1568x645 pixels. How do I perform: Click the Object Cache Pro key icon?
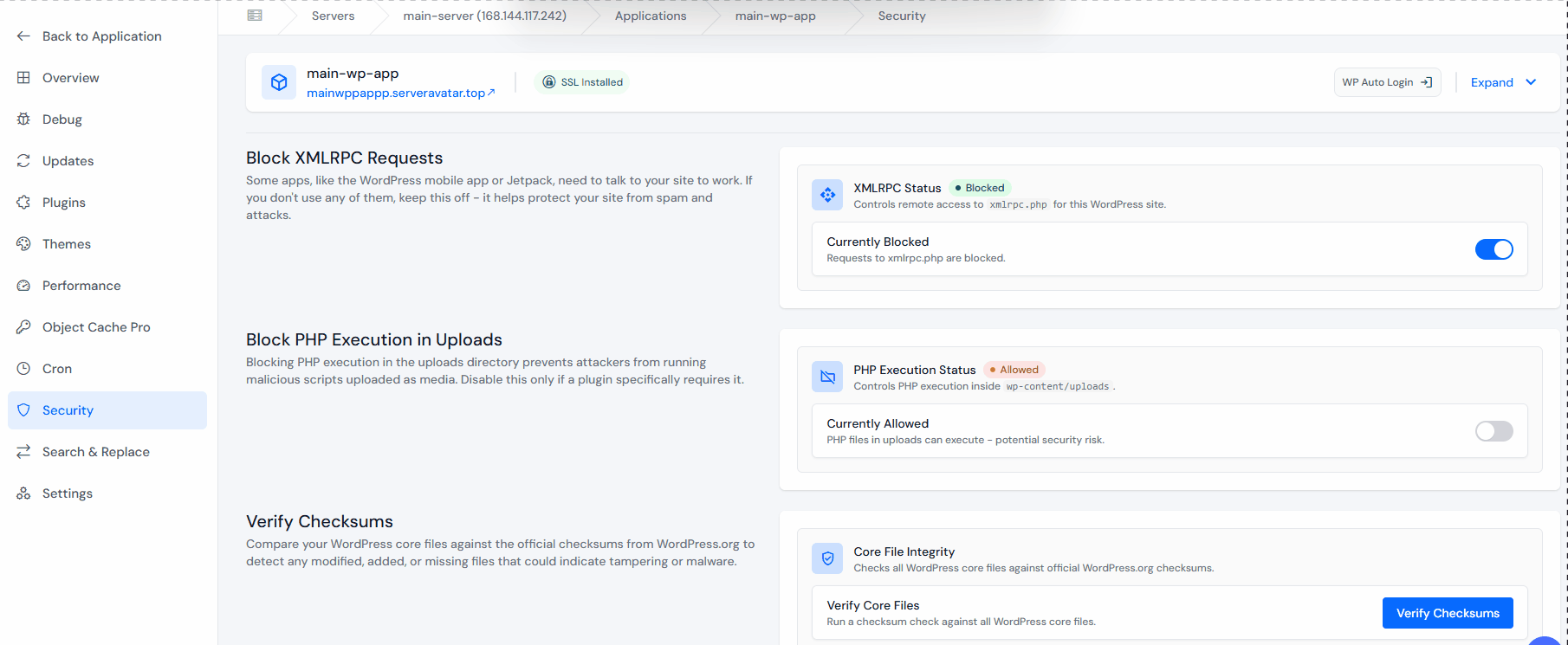(x=23, y=327)
